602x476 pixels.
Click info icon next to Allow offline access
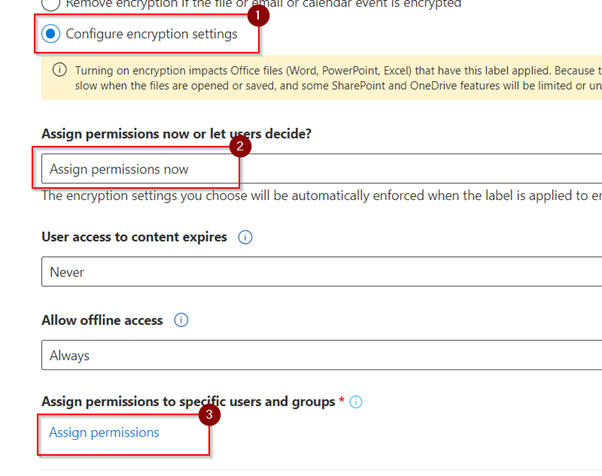coord(181,321)
